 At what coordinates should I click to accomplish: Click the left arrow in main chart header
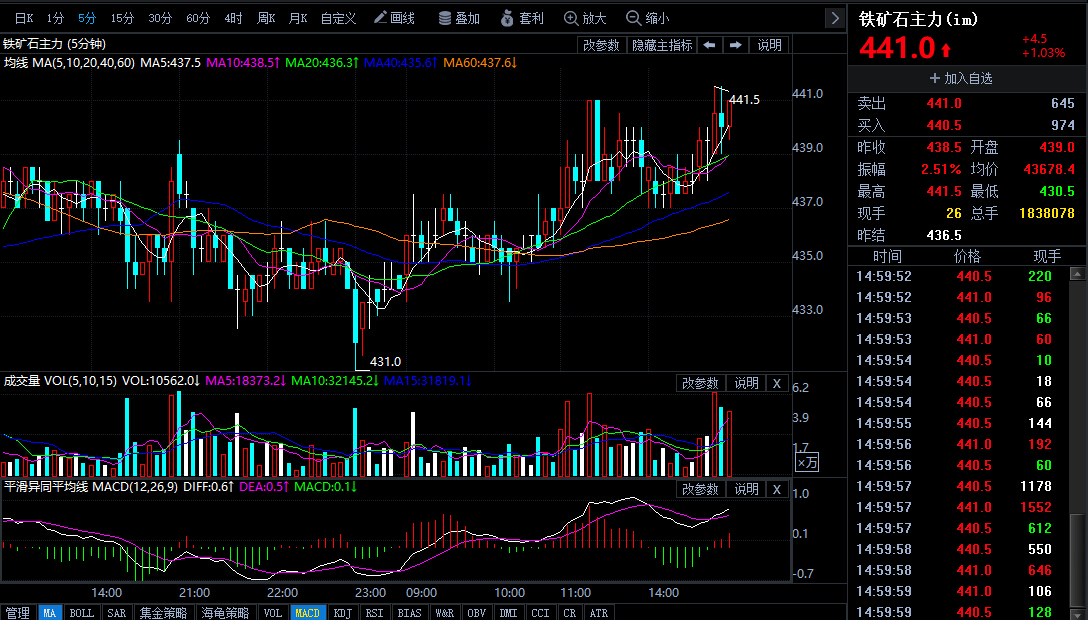(709, 45)
